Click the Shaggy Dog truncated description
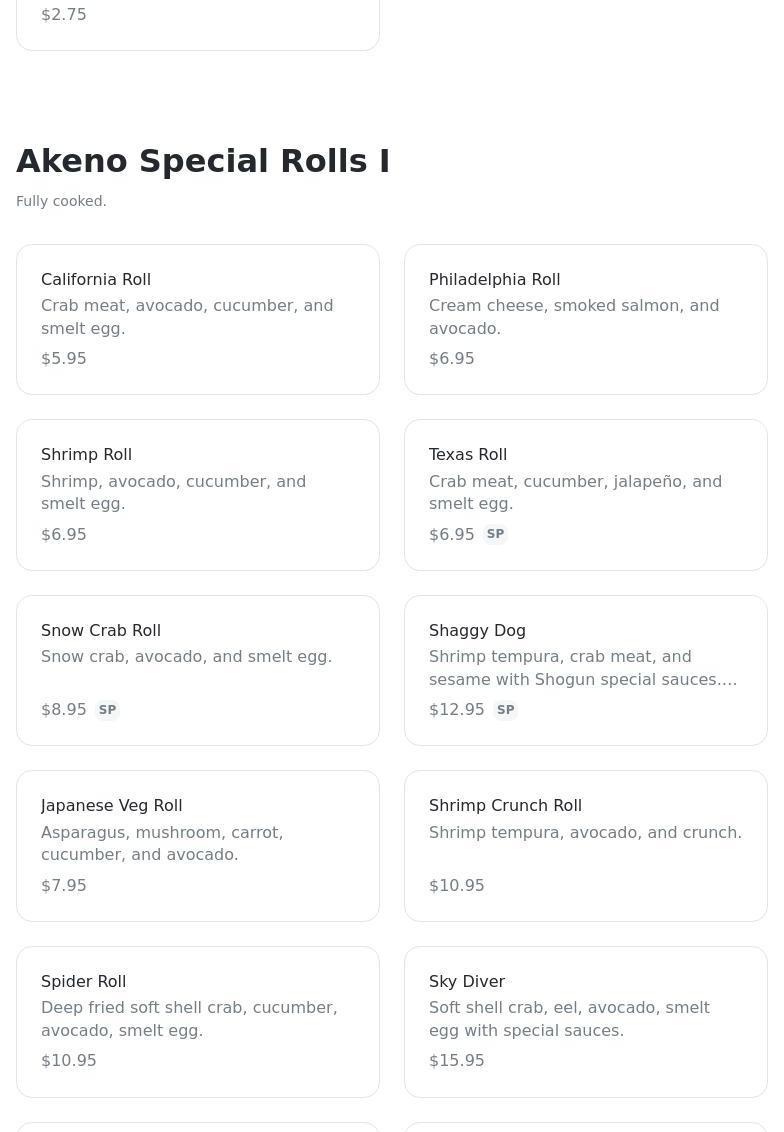This screenshot has height=1132, width=784. click(583, 668)
